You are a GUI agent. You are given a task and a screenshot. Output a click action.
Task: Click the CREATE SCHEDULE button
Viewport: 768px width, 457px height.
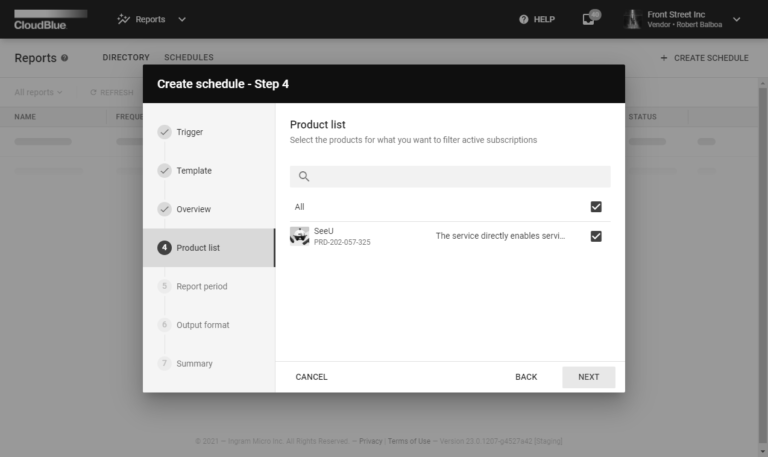[704, 58]
